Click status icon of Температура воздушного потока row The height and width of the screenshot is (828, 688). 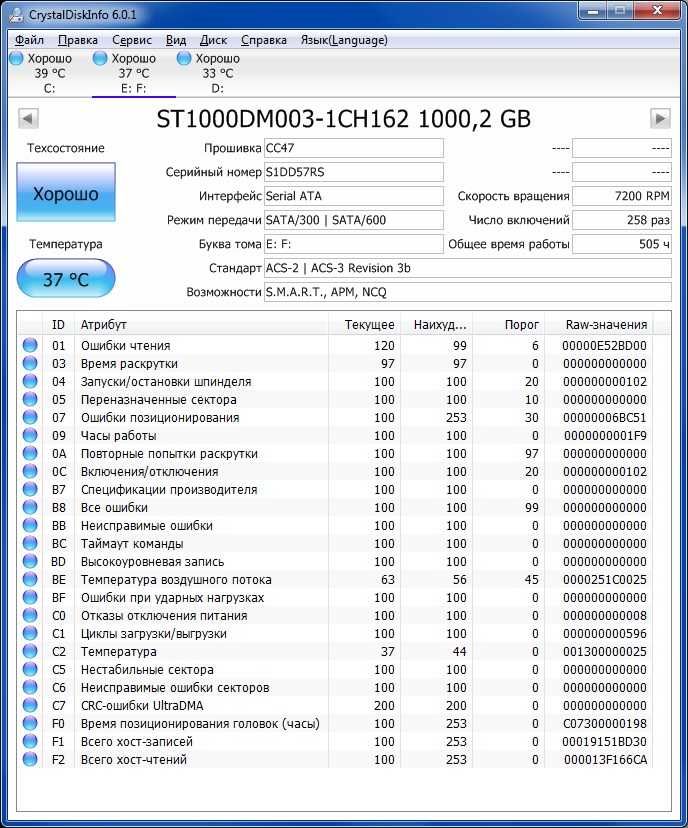pos(30,579)
